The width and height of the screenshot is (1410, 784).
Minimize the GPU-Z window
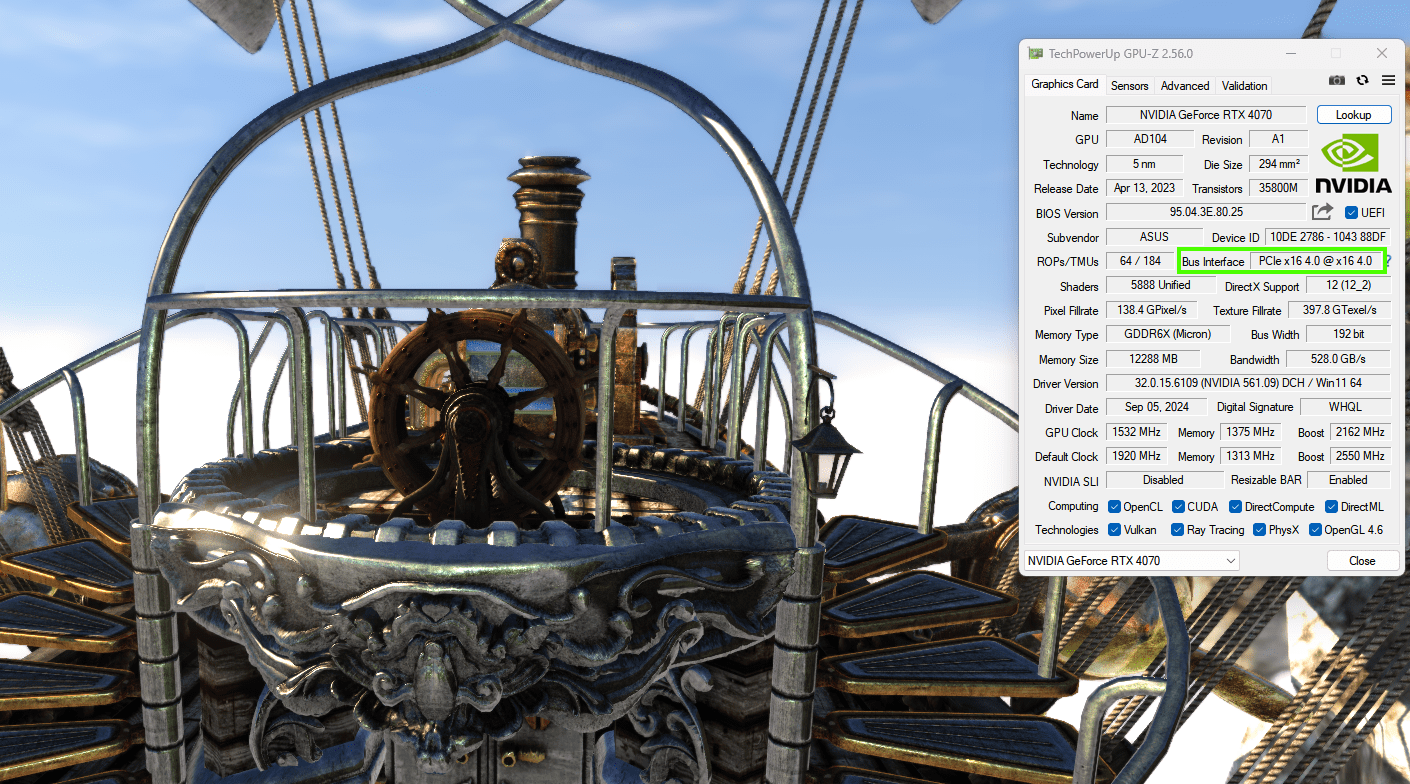[x=1290, y=53]
